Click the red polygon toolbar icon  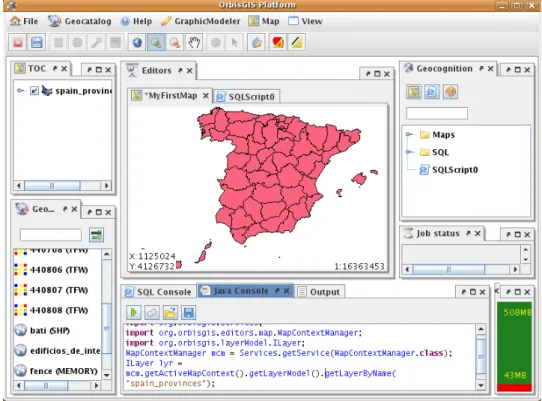(x=278, y=43)
